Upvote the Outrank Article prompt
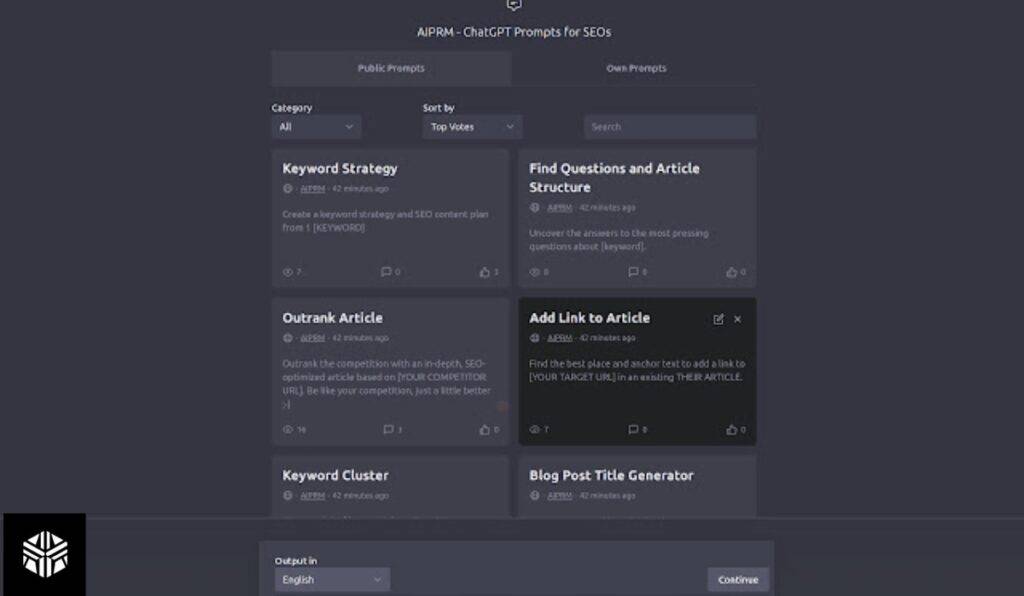The width and height of the screenshot is (1024, 596). (485, 430)
